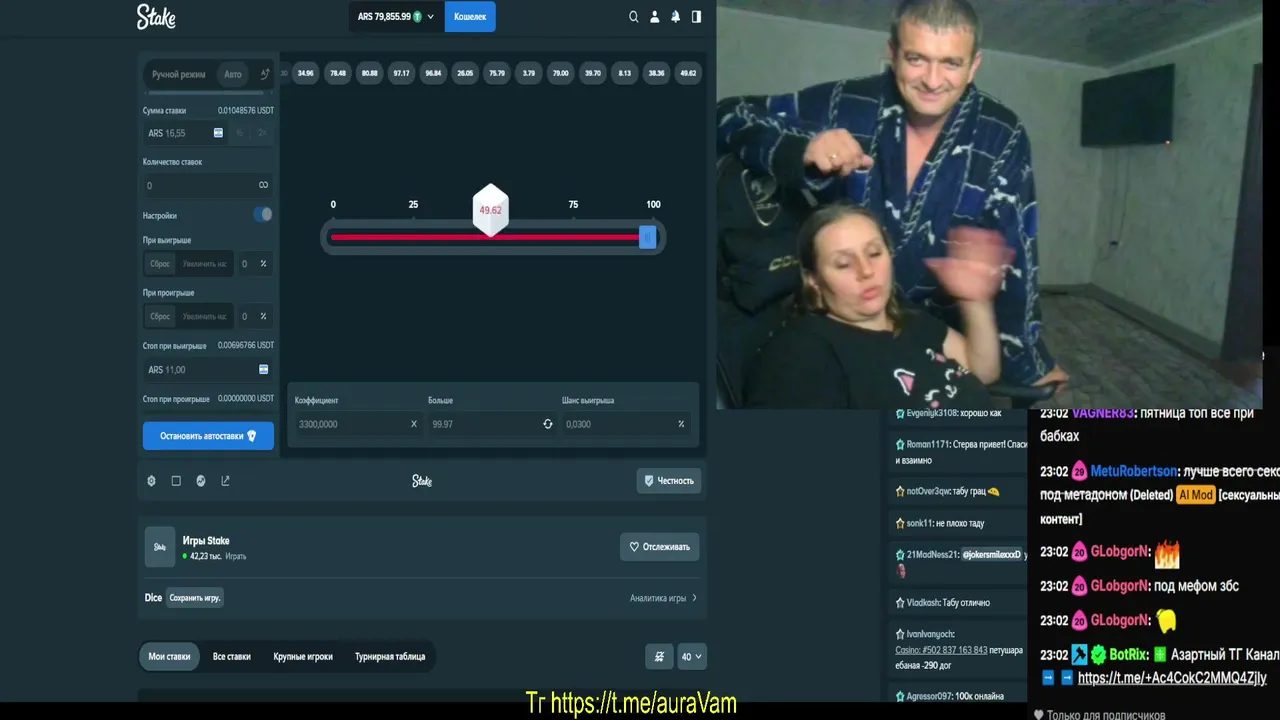Click the ARS flag icon in Сумма ставки
The width and height of the screenshot is (1280, 720).
pos(218,133)
